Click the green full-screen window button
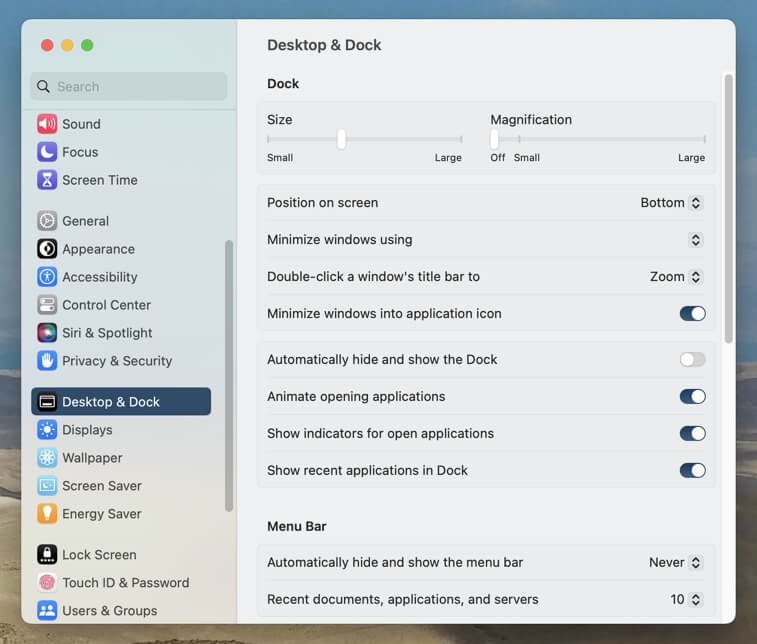 point(87,45)
